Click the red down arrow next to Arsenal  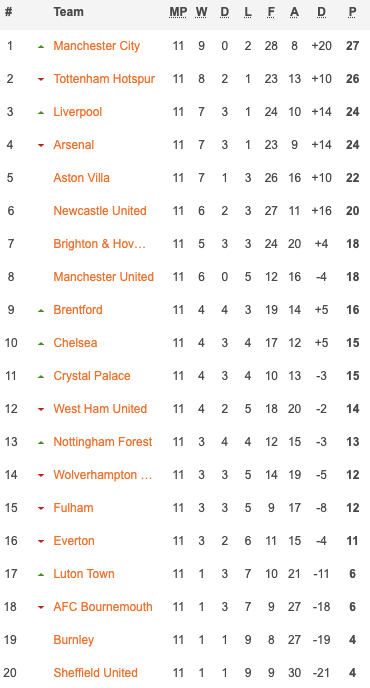[41, 145]
